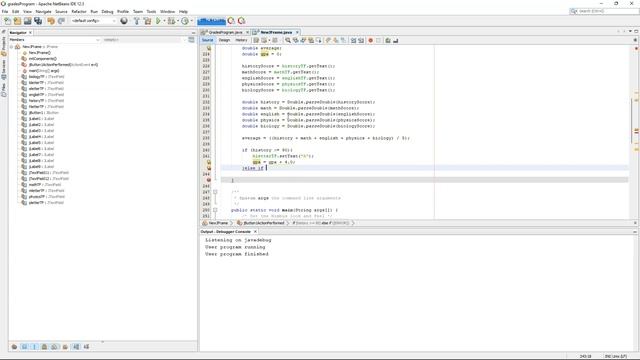Click the red record macro icon in editor toolbar

point(371,40)
